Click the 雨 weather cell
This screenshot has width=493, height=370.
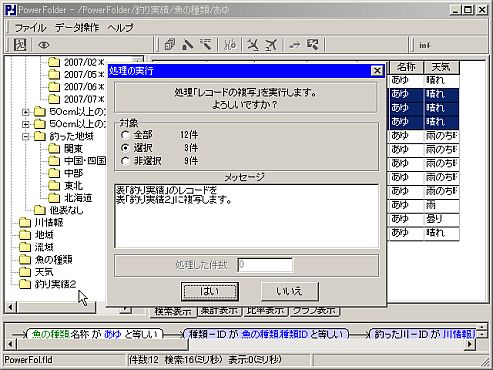[x=441, y=205]
